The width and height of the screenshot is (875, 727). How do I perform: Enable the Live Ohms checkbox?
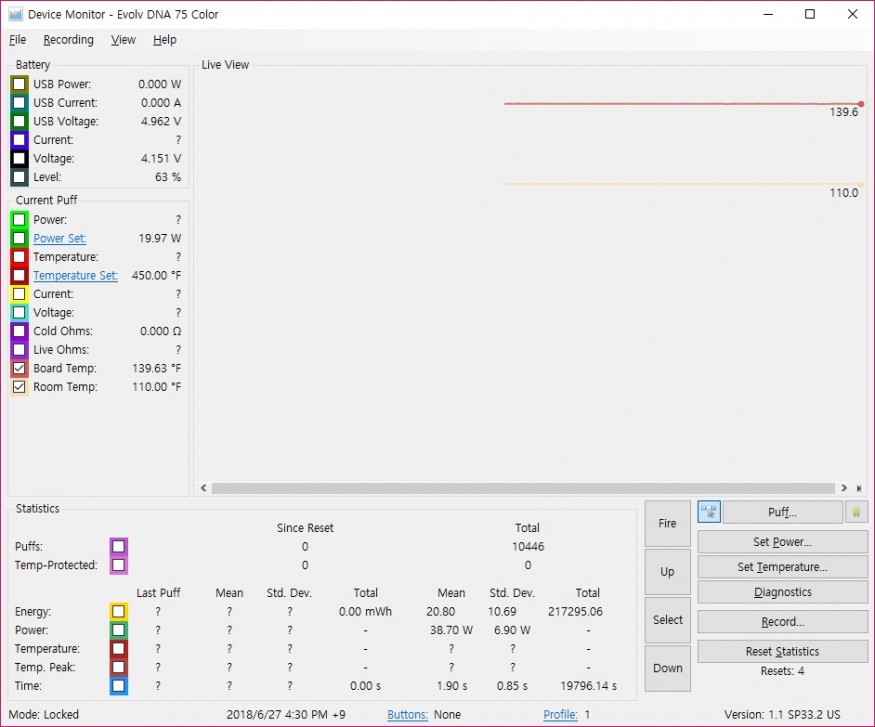tap(19, 350)
